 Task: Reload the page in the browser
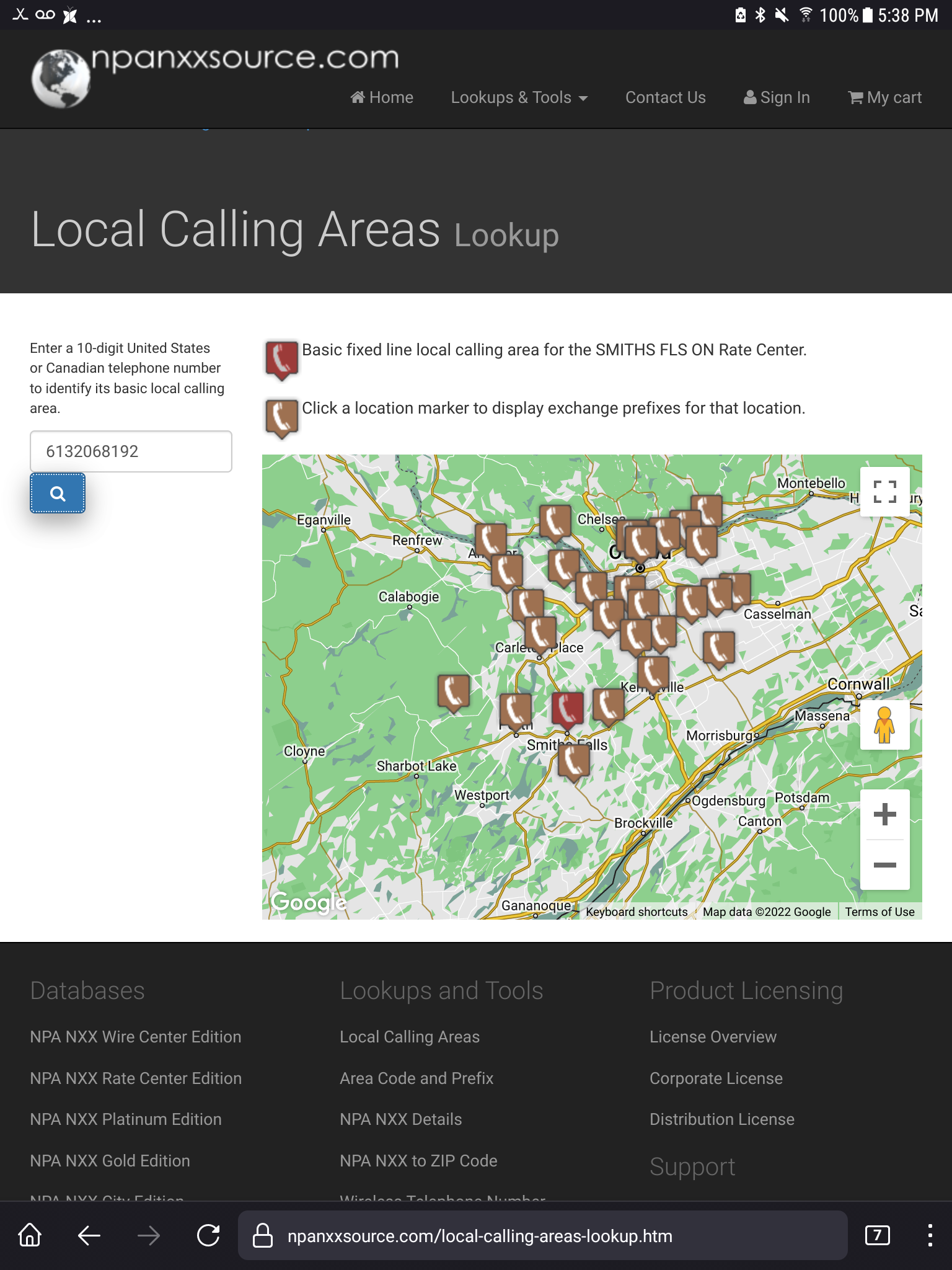pyautogui.click(x=208, y=1236)
